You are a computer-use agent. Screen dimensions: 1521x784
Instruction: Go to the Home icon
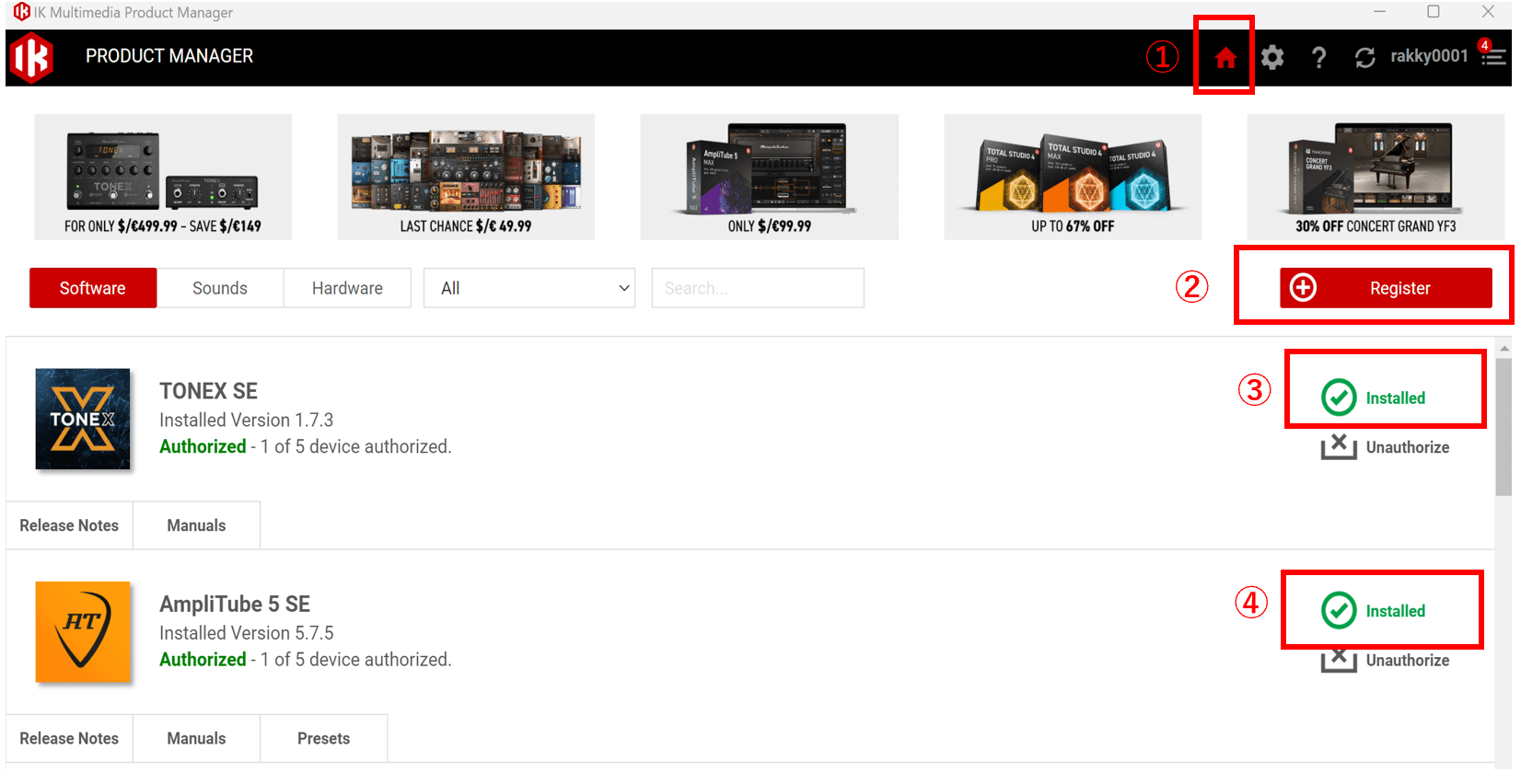(1225, 58)
